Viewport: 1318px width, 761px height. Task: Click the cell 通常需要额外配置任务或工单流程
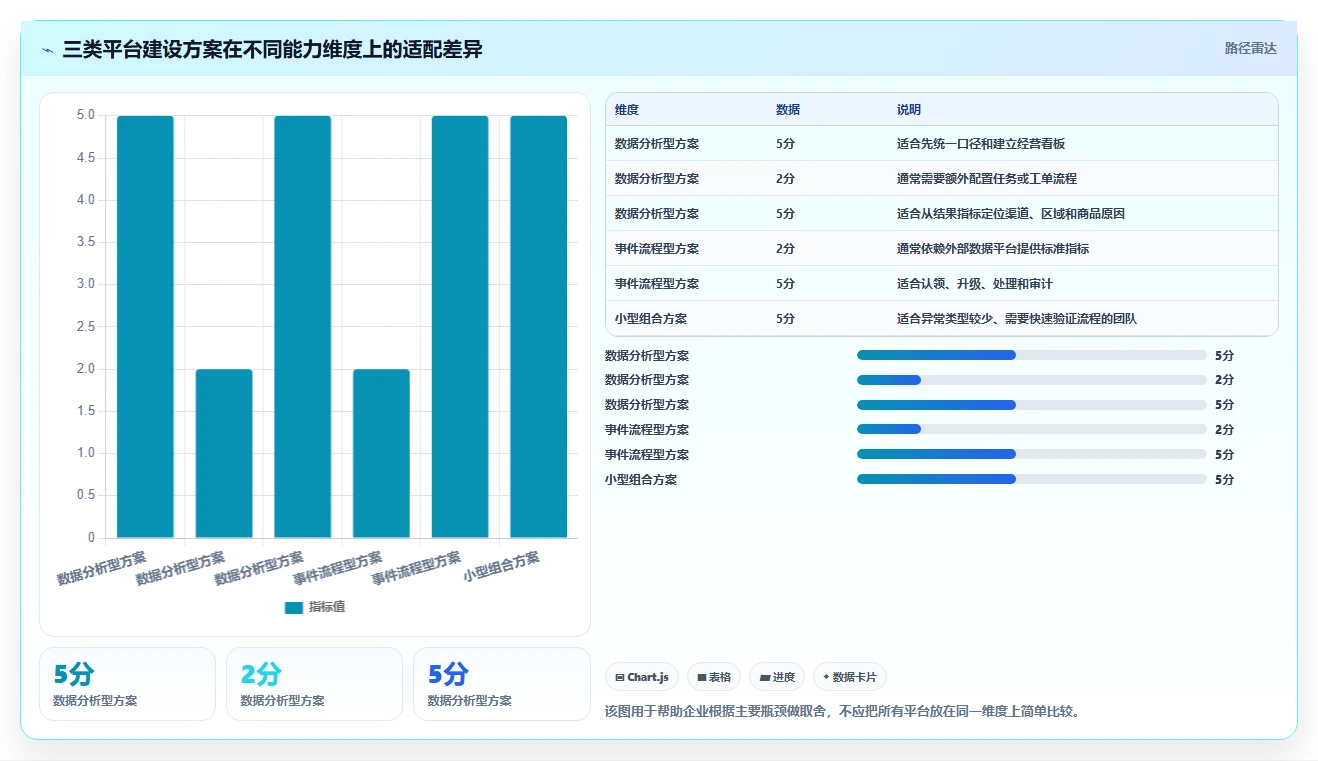(987, 179)
